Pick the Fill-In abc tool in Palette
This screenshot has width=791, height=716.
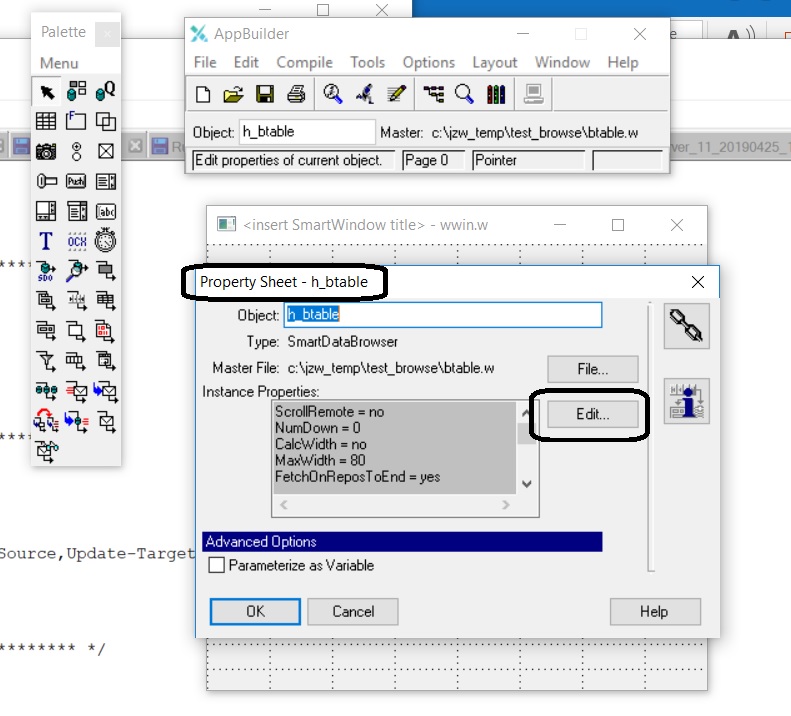(106, 211)
